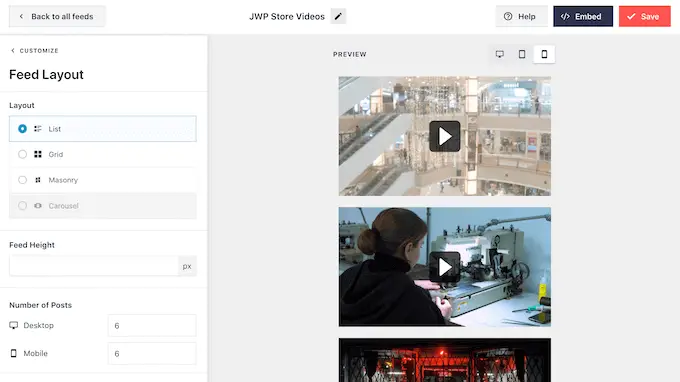680x382 pixels.
Task: Click the Embed button
Action: 583,16
